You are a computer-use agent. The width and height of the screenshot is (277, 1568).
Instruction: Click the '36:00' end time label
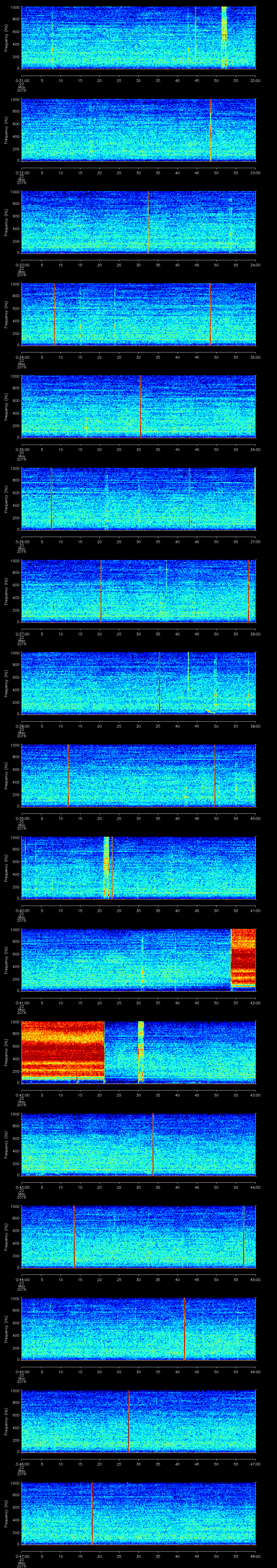click(255, 449)
